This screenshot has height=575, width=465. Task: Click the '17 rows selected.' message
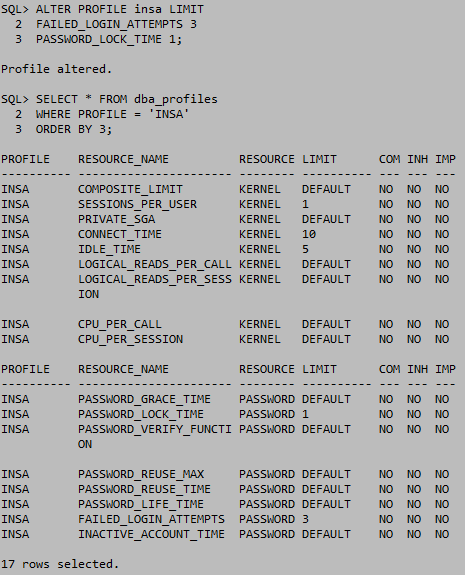[x=60, y=564]
